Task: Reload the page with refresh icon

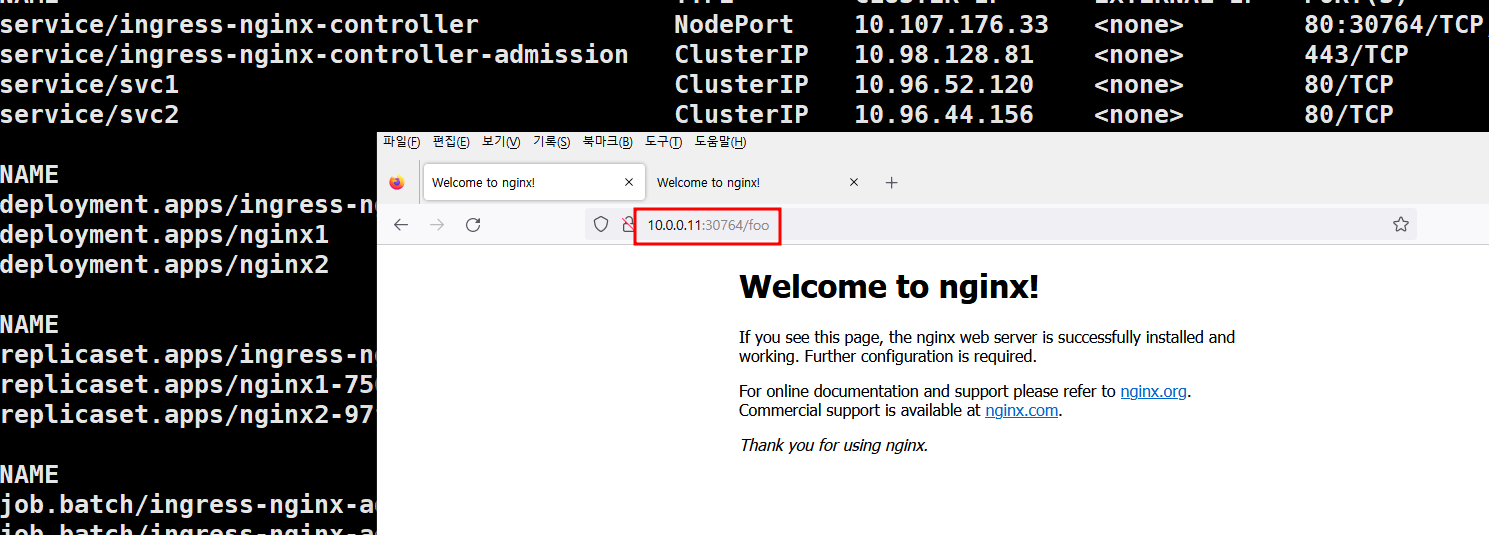Action: coord(473,225)
